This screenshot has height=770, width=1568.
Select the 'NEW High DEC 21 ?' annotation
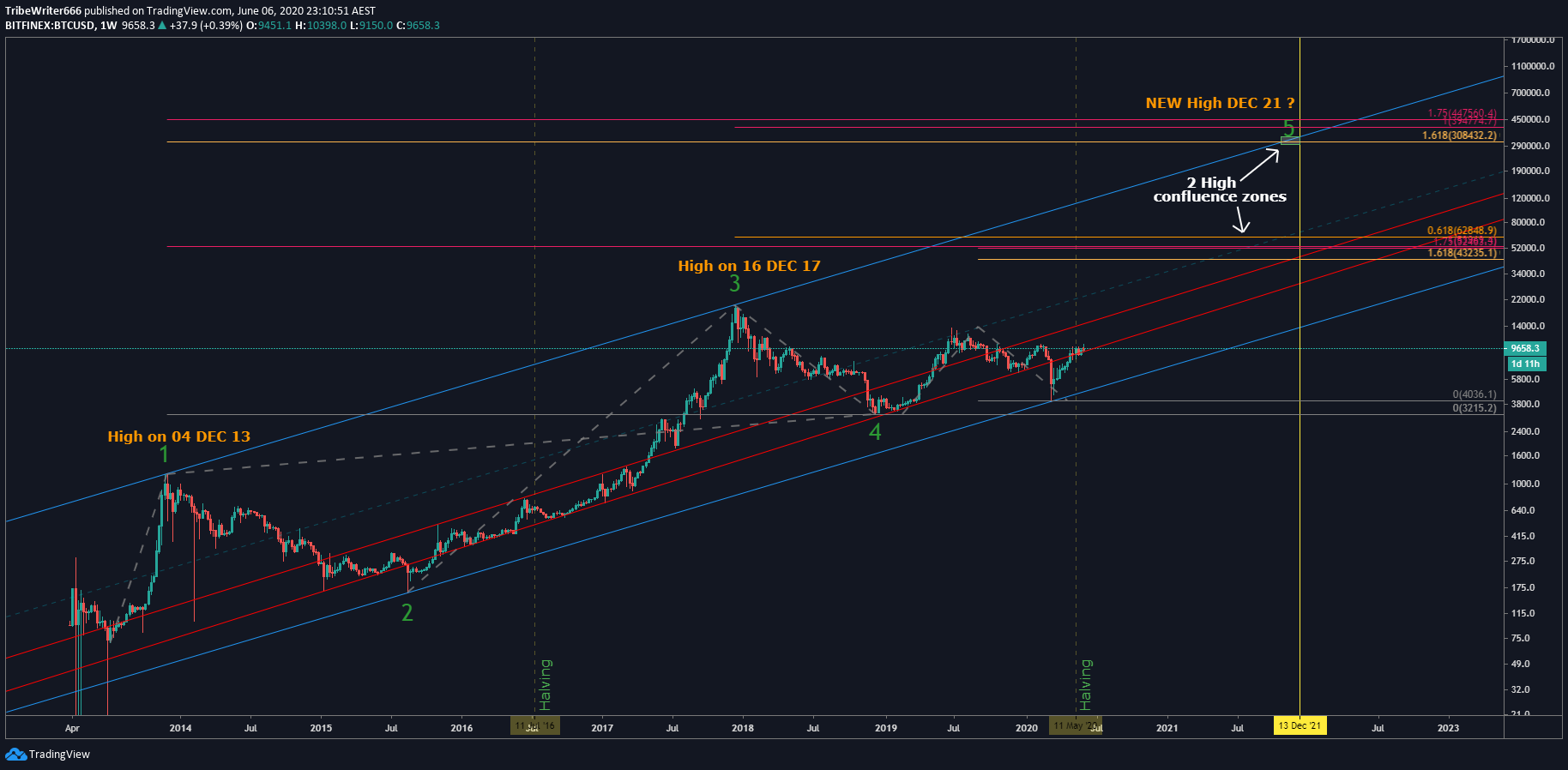(1220, 103)
